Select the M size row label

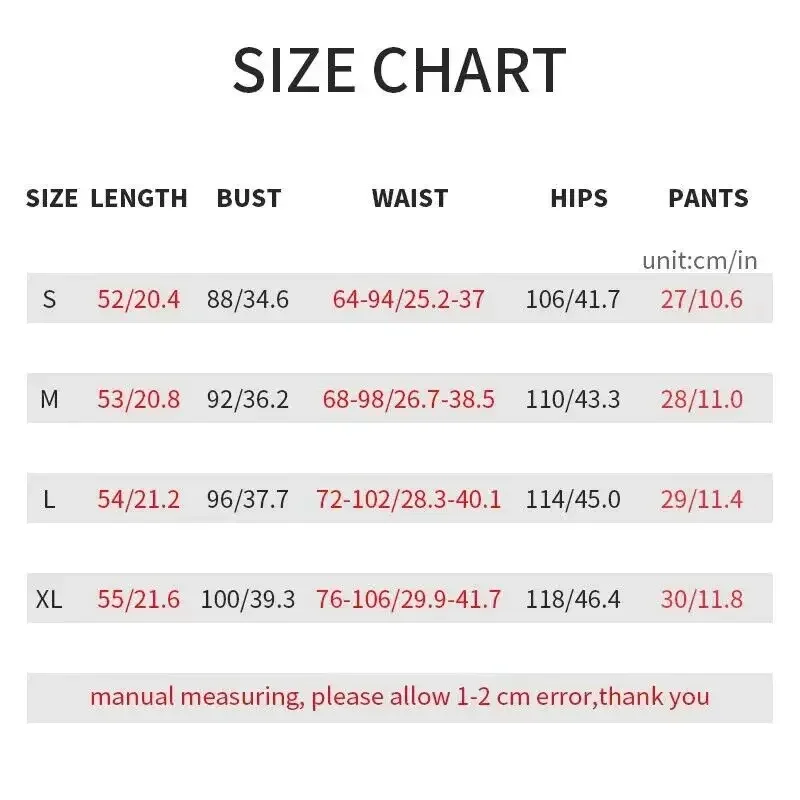coord(50,399)
